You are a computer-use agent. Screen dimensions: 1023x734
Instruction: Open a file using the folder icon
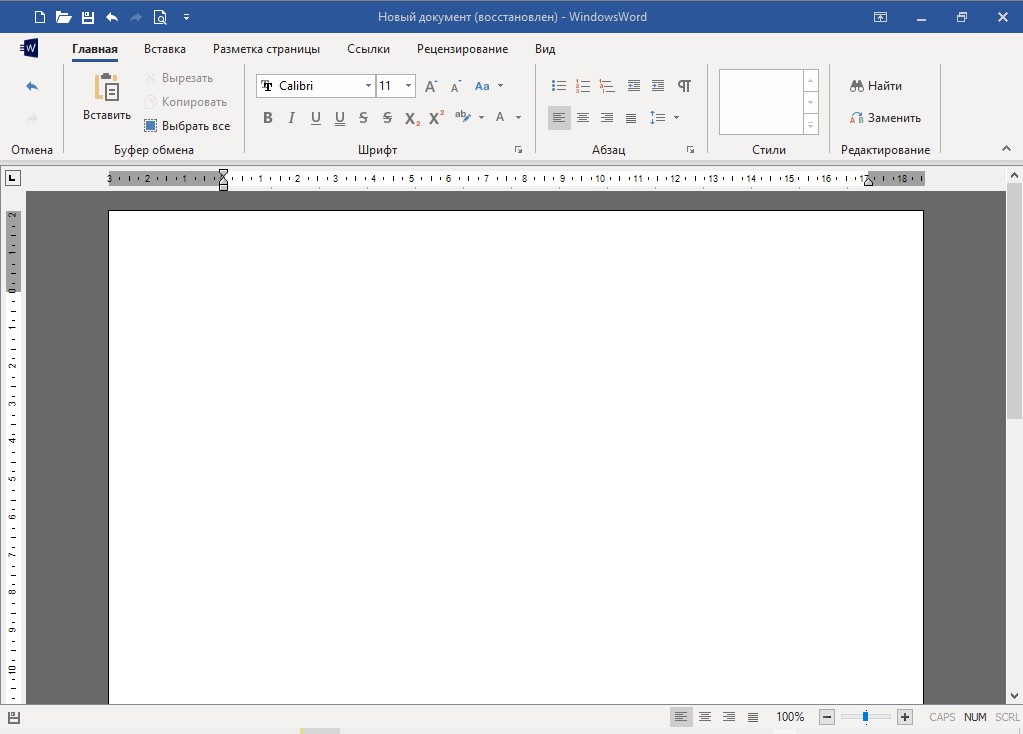(64, 17)
